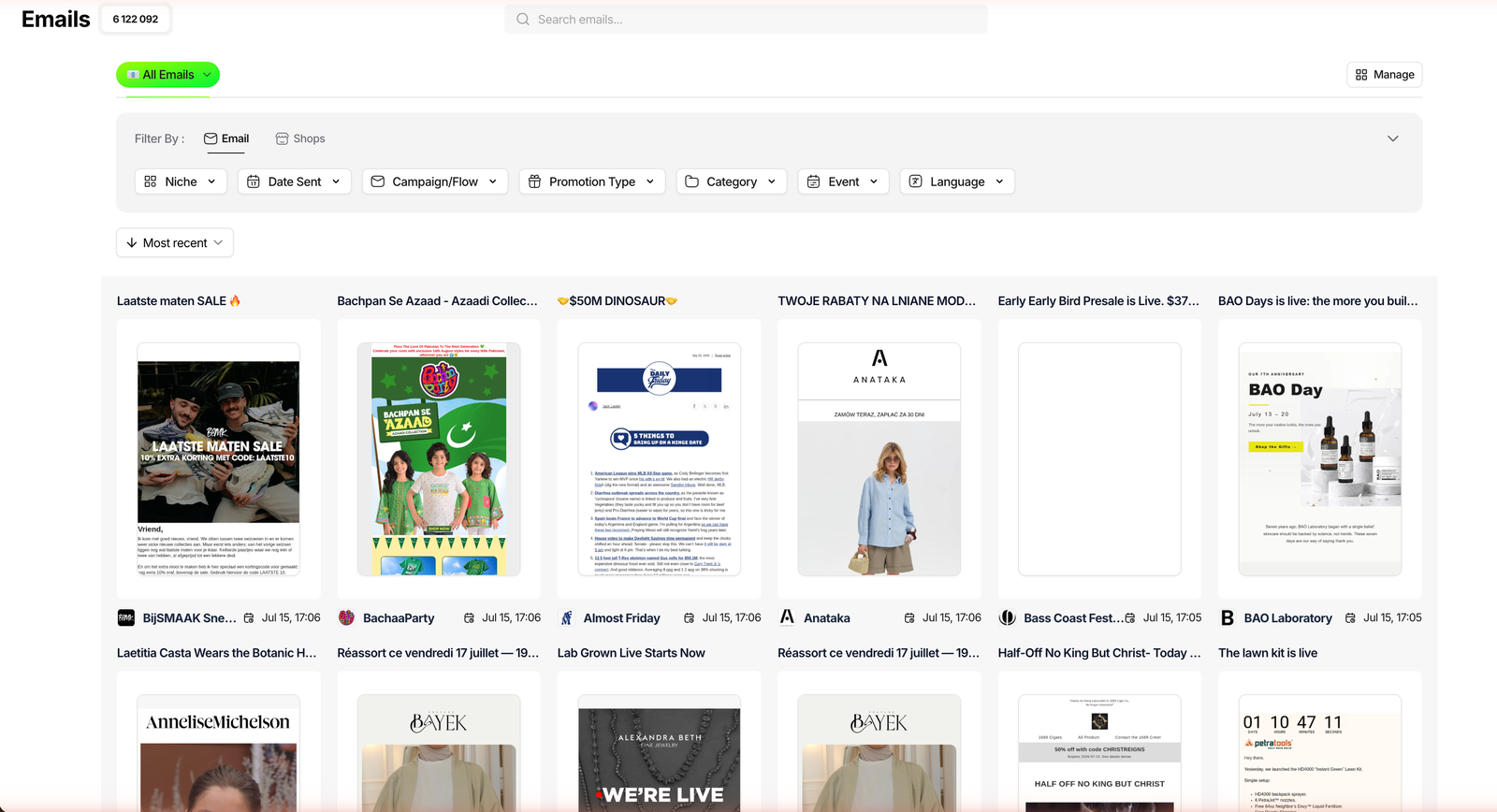Click 'Laetitia Casta Wears the Botanic' title
This screenshot has height=812, width=1497.
point(217,653)
